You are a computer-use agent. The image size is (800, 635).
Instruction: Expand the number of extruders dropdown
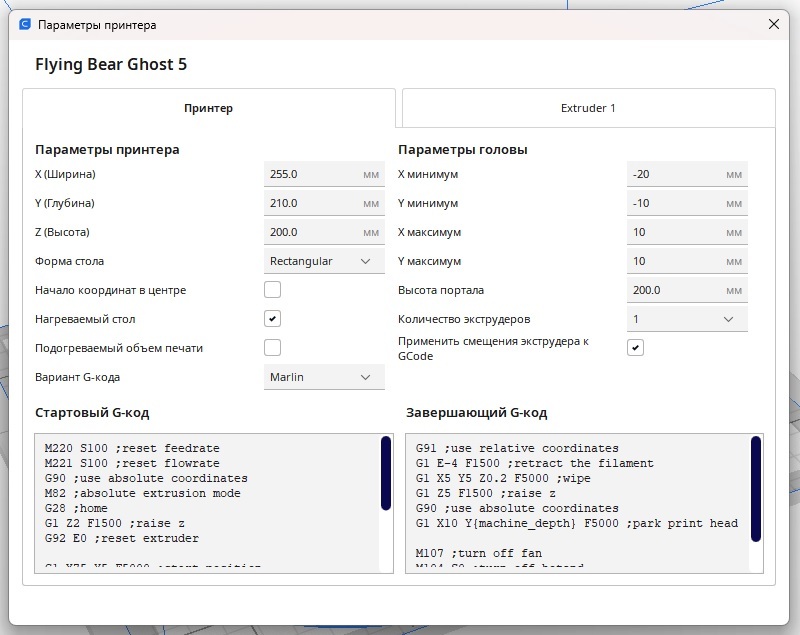[687, 319]
